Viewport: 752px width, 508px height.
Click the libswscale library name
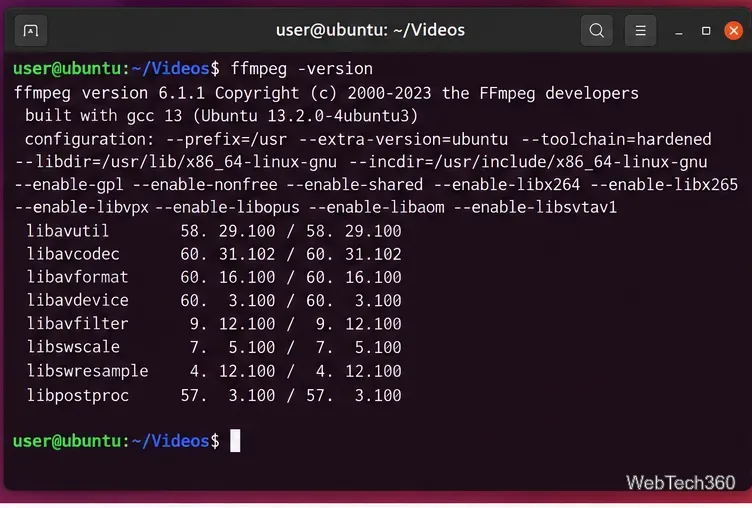pyautogui.click(x=73, y=347)
